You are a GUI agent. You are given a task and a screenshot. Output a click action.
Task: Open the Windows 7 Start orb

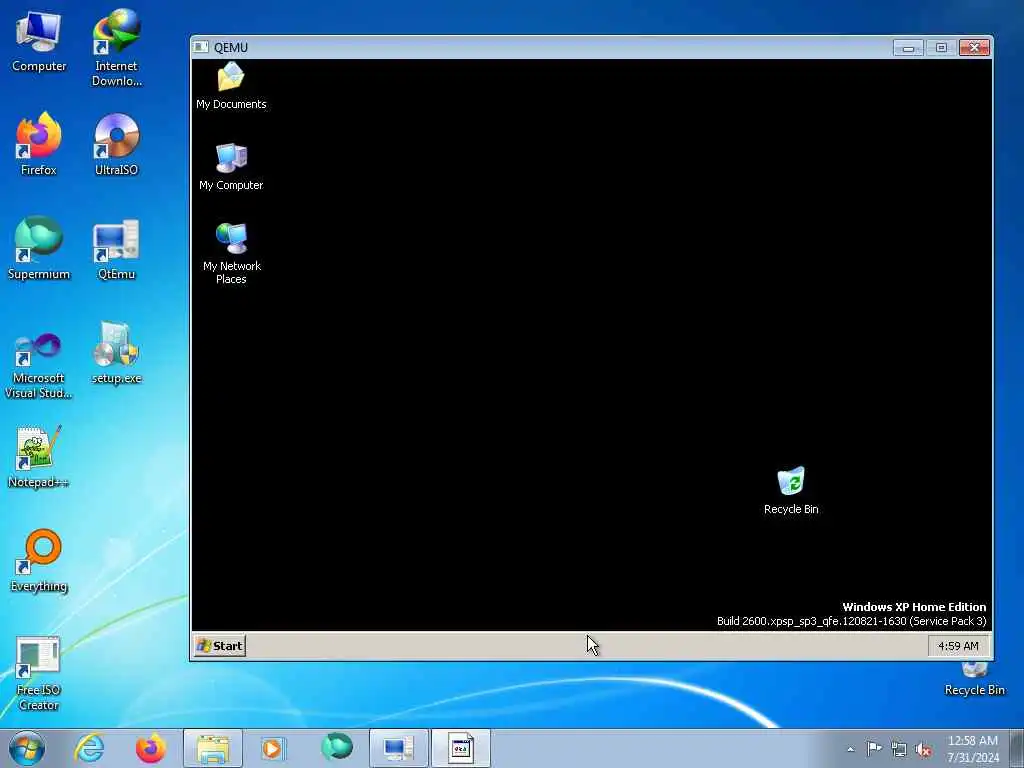click(x=27, y=748)
